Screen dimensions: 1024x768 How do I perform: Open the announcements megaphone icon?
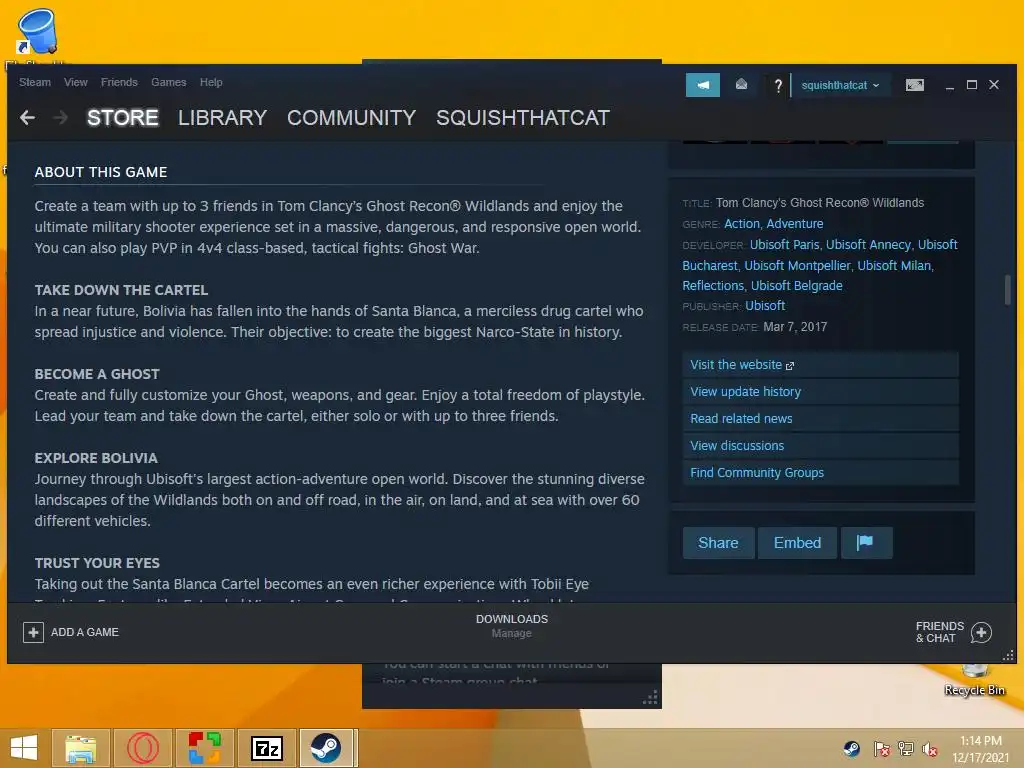pyautogui.click(x=703, y=85)
